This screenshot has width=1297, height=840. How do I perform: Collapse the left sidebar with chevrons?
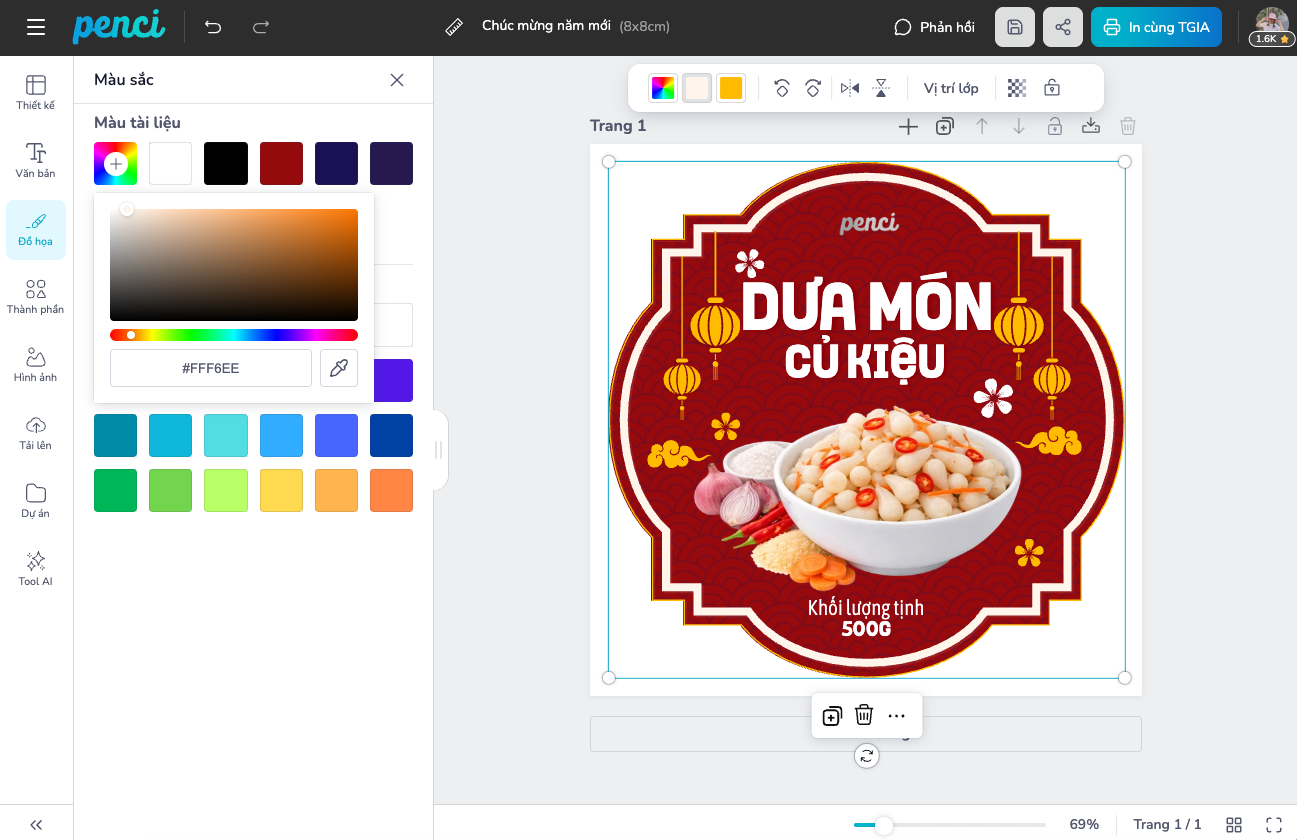[36, 824]
